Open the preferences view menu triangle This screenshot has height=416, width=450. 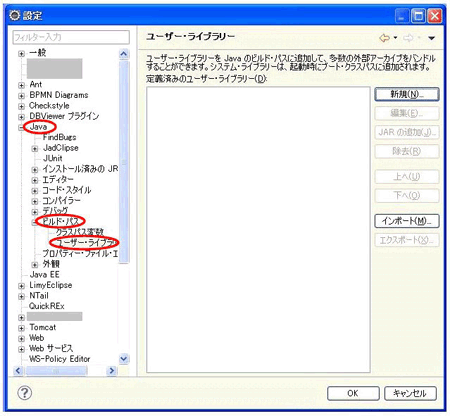coord(432,38)
